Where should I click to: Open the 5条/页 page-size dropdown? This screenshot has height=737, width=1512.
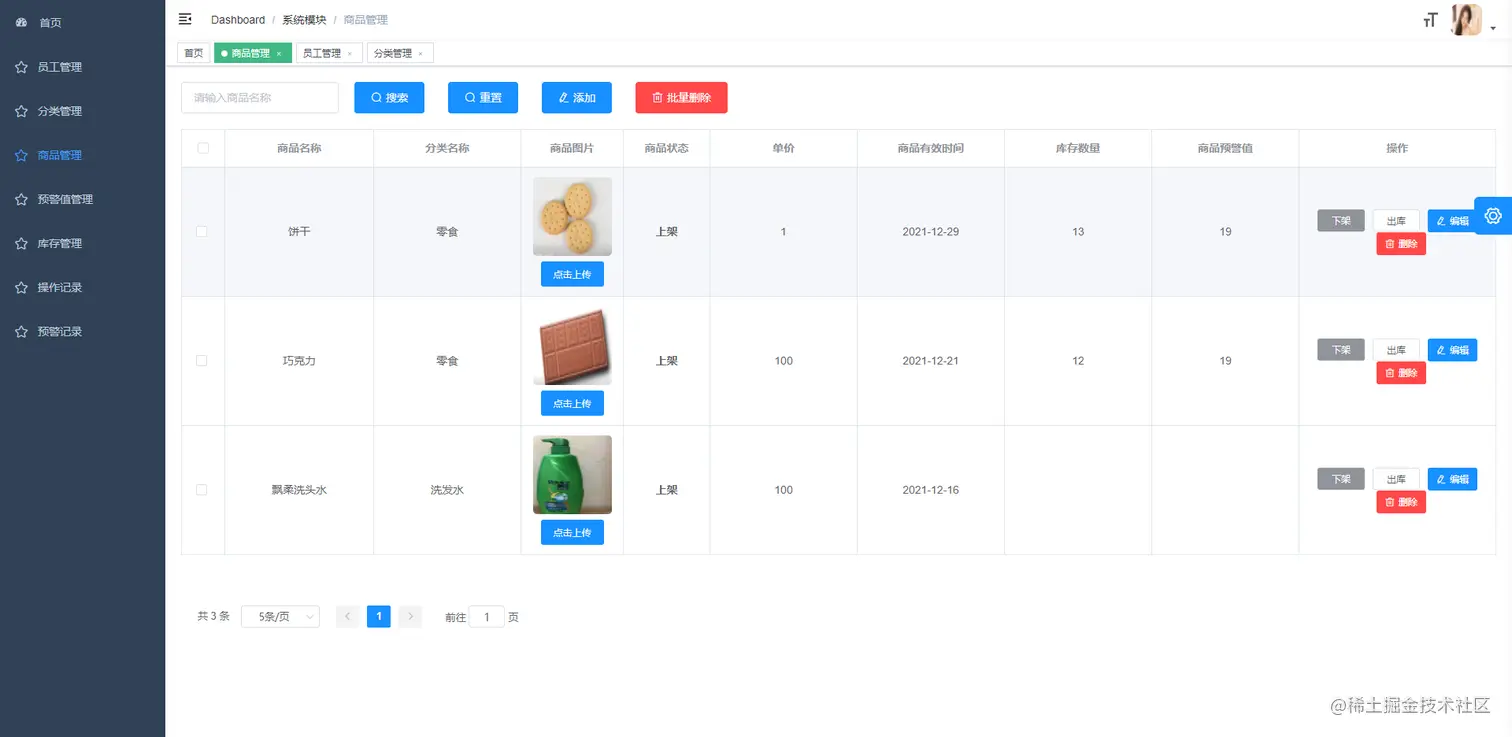[x=280, y=616]
